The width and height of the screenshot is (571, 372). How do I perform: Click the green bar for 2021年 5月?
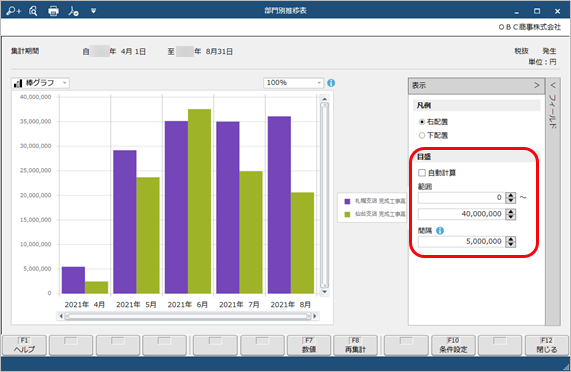(x=148, y=236)
